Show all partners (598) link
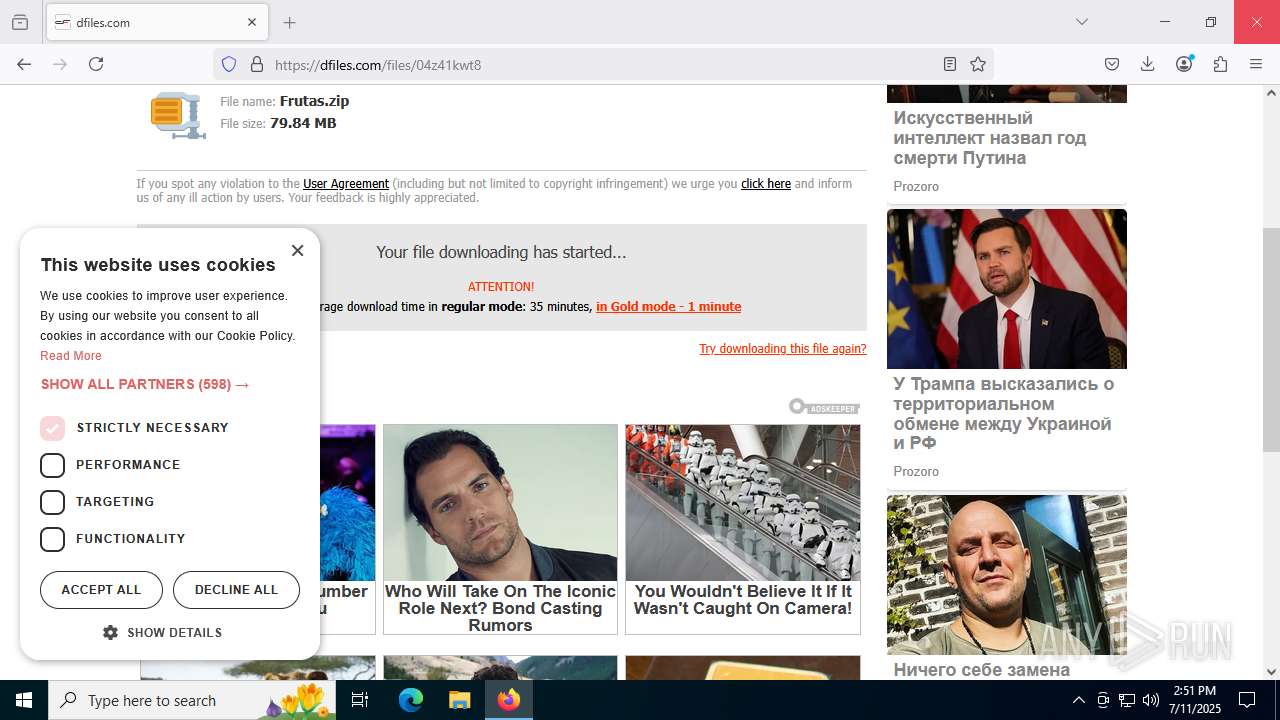The image size is (1280, 720). [145, 384]
